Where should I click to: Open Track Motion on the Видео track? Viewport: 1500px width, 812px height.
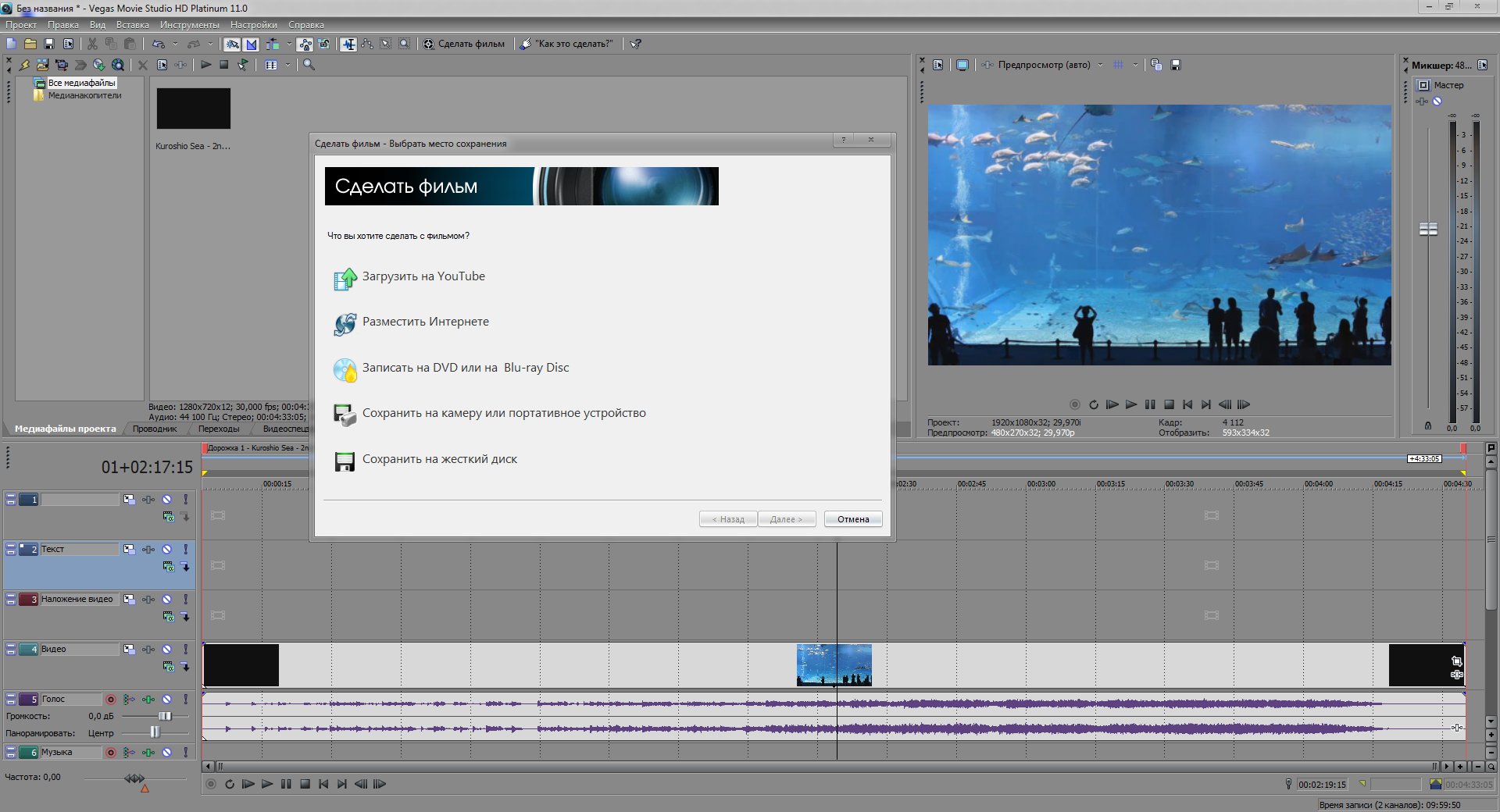point(129,650)
